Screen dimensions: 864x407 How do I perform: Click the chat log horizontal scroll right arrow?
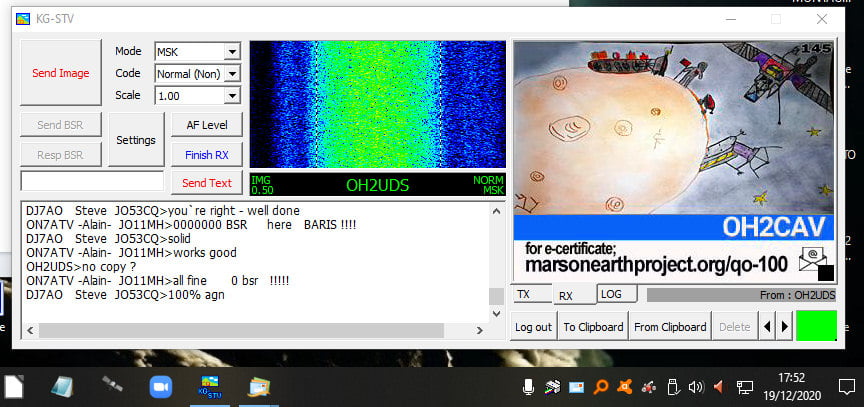(x=479, y=330)
